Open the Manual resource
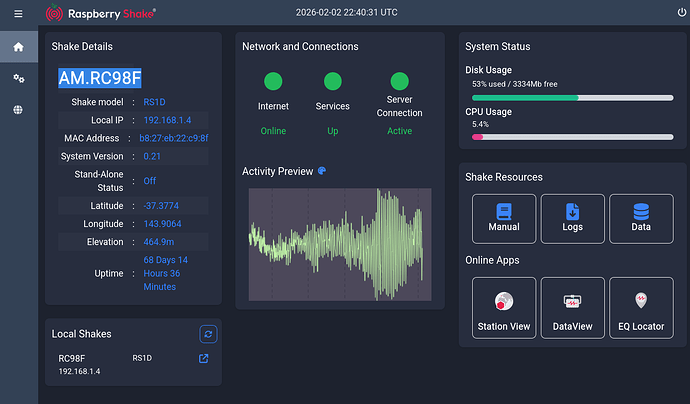690x404 pixels. point(504,218)
